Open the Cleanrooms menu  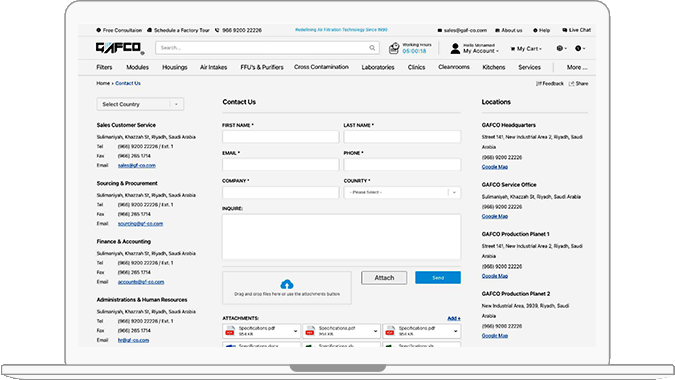click(x=454, y=67)
